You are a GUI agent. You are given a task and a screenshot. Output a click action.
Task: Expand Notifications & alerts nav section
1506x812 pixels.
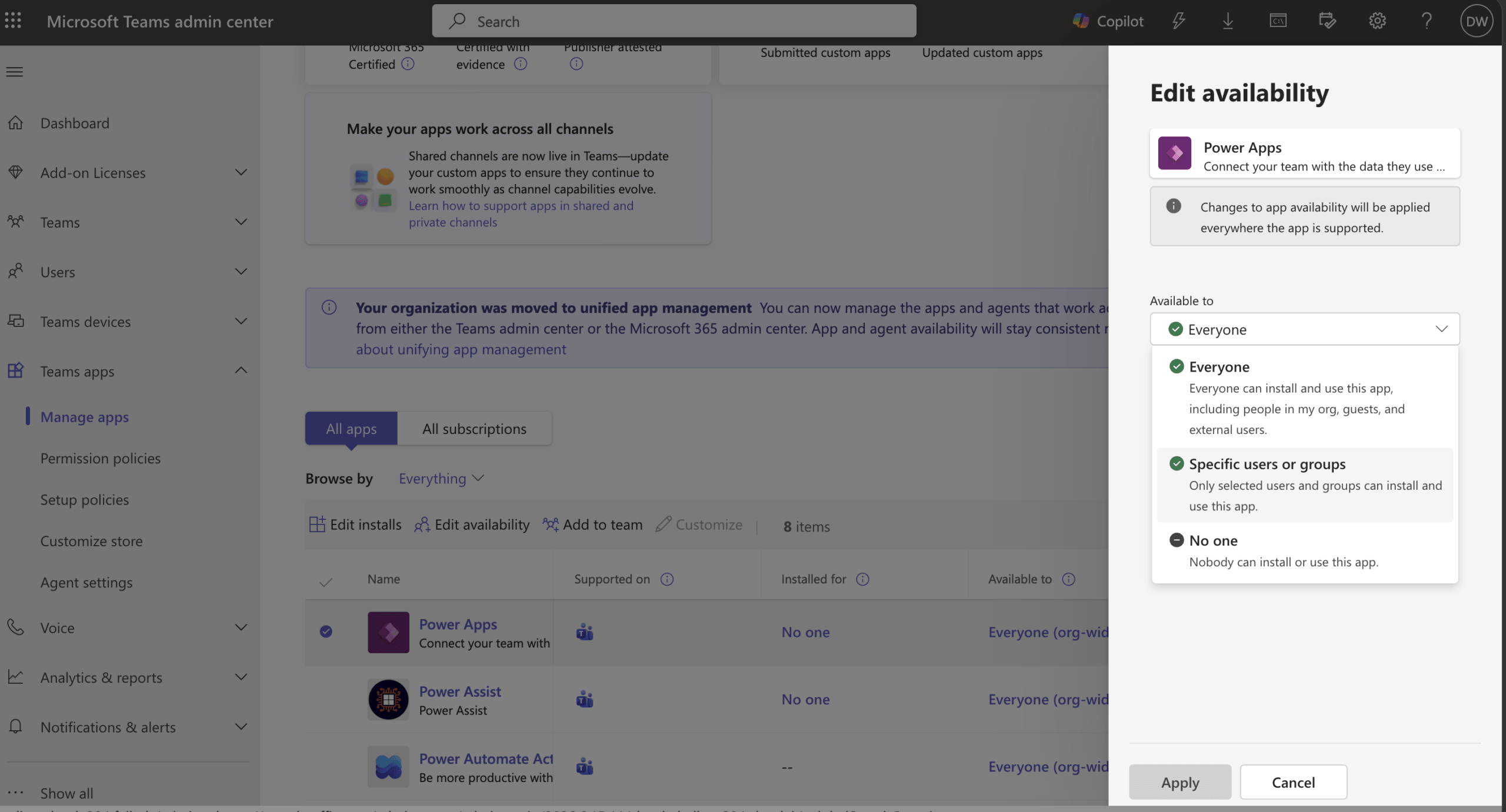click(241, 727)
